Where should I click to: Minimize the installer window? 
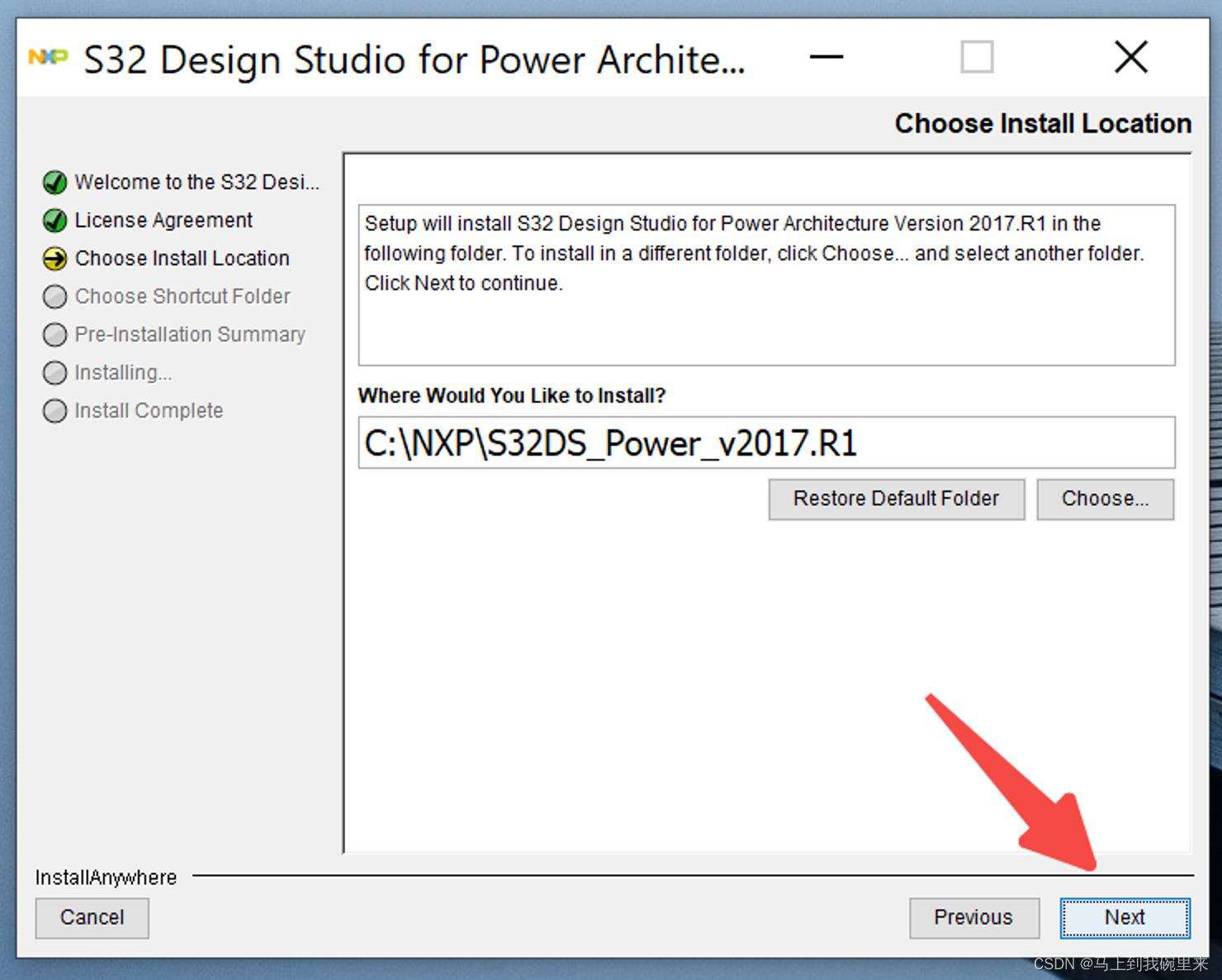[x=826, y=57]
